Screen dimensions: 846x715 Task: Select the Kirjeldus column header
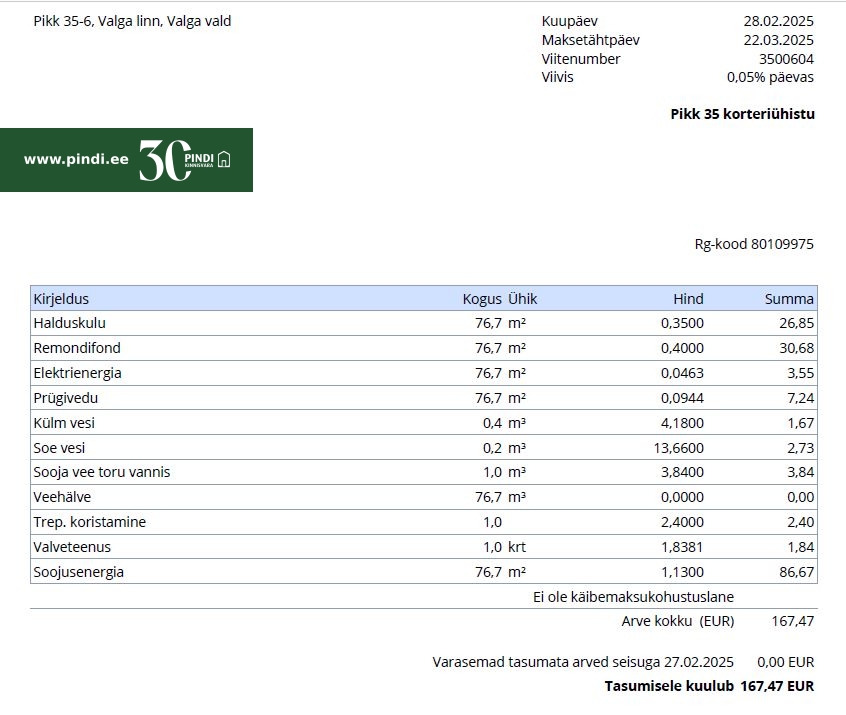pyautogui.click(x=61, y=299)
